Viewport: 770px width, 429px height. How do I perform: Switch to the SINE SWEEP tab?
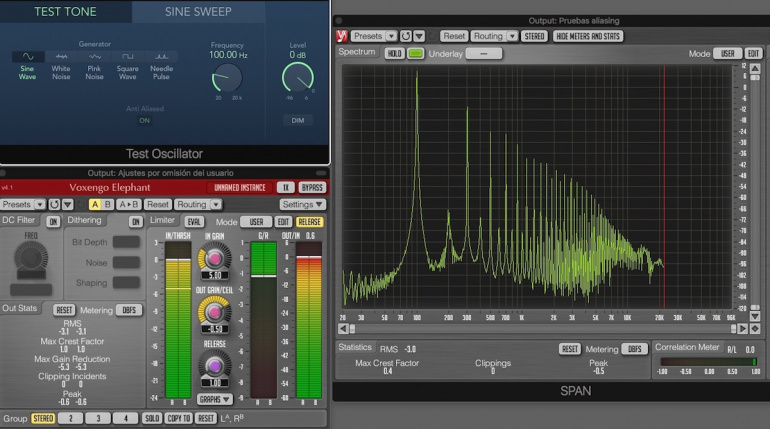(198, 11)
